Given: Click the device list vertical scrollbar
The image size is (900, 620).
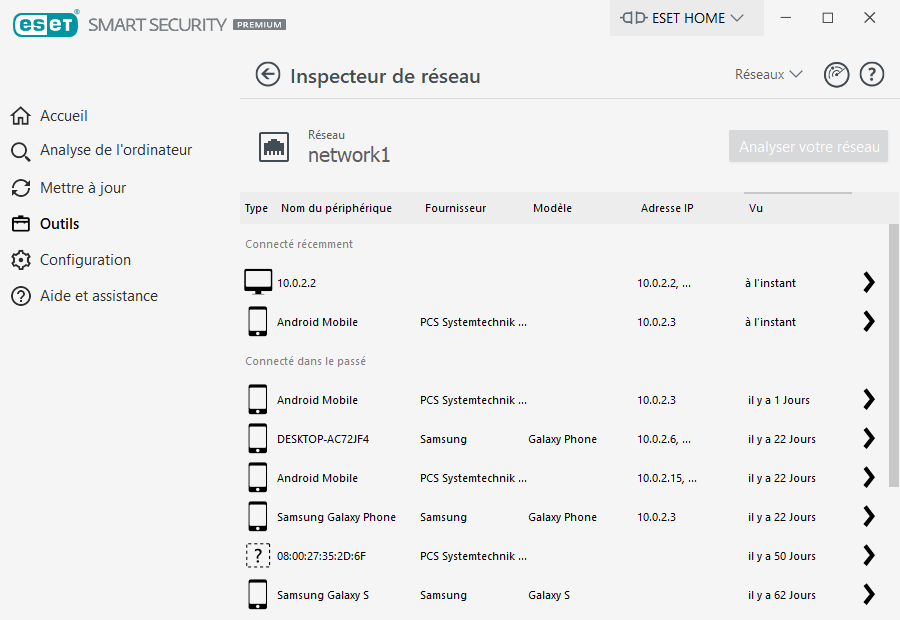Looking at the screenshot, I should tap(893, 355).
